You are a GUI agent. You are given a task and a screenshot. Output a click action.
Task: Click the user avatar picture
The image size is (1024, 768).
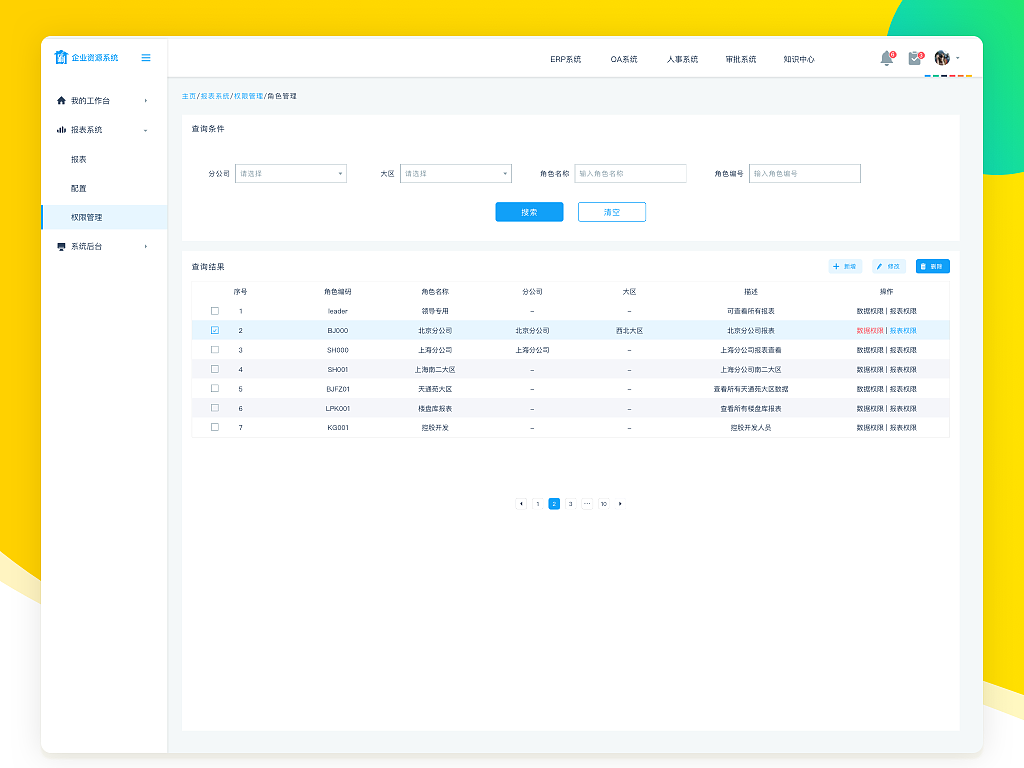tap(942, 58)
